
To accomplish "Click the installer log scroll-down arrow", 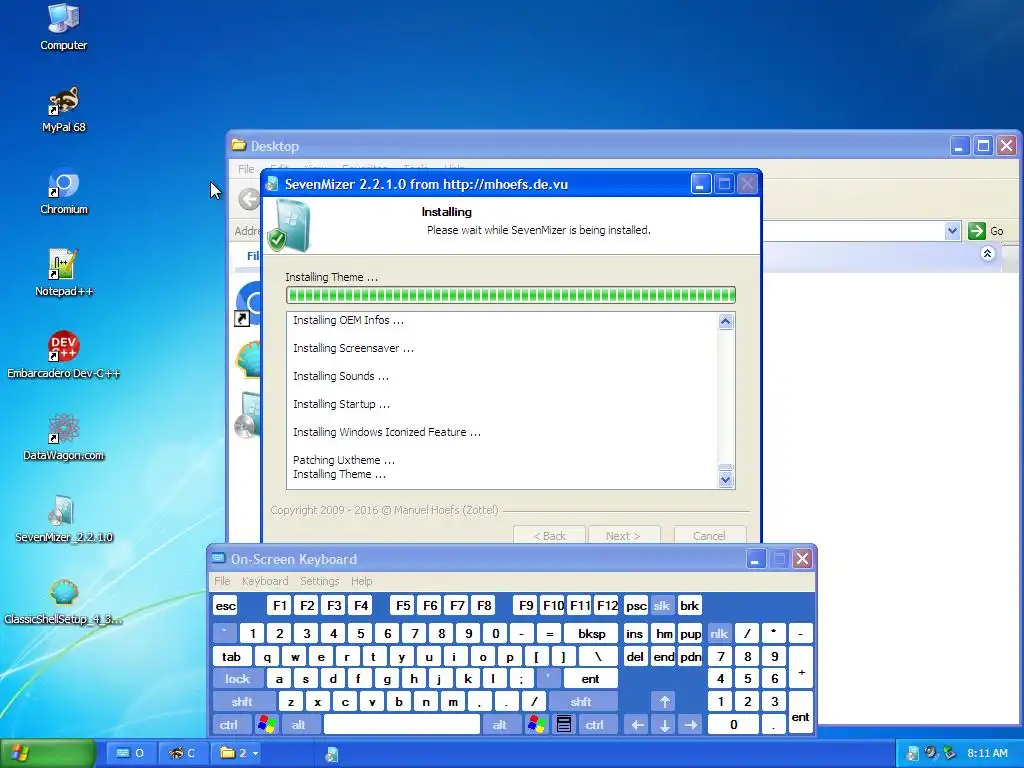I will pyautogui.click(x=726, y=480).
